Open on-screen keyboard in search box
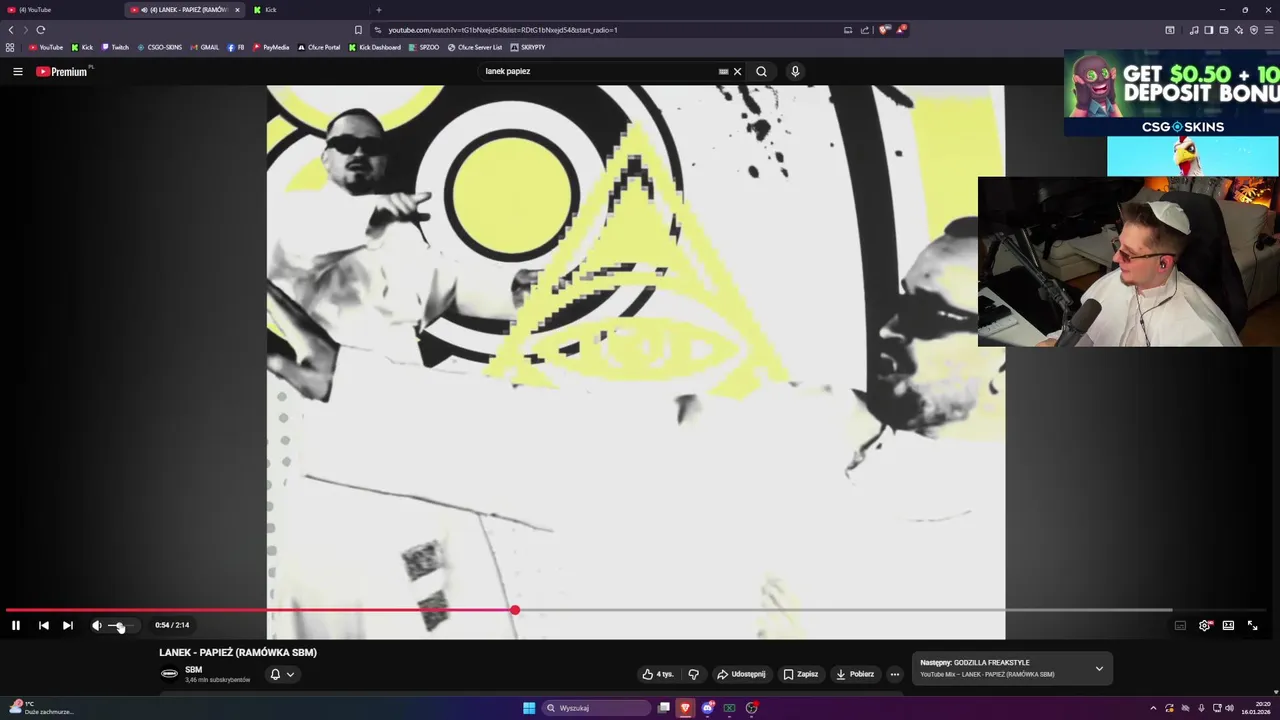The image size is (1280, 720). tap(723, 71)
